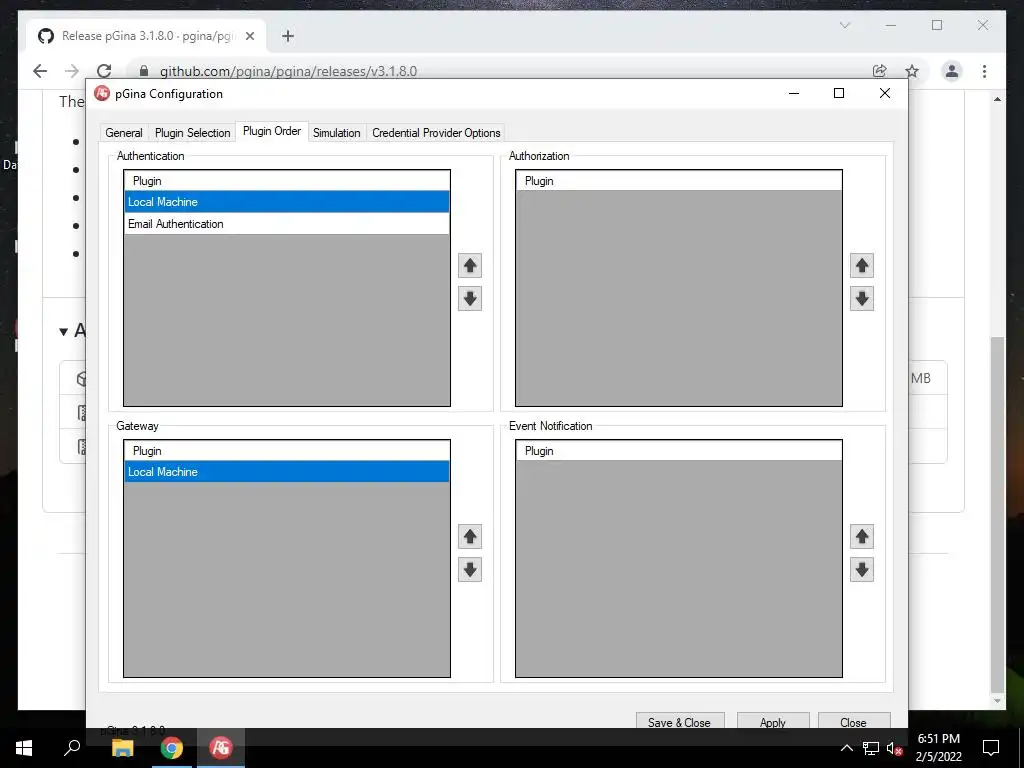Select the Release pGina 3.1.8.0 browser tab
The width and height of the screenshot is (1024, 768).
(146, 36)
